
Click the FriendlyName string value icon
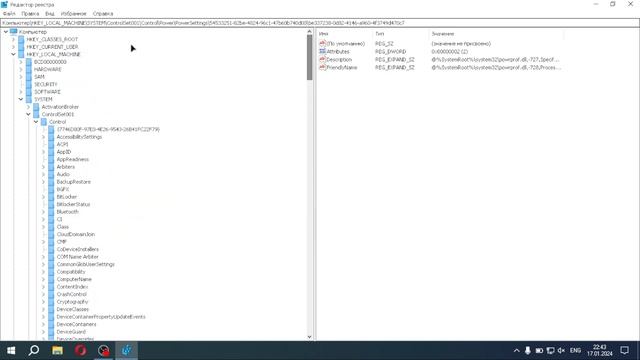click(x=322, y=67)
